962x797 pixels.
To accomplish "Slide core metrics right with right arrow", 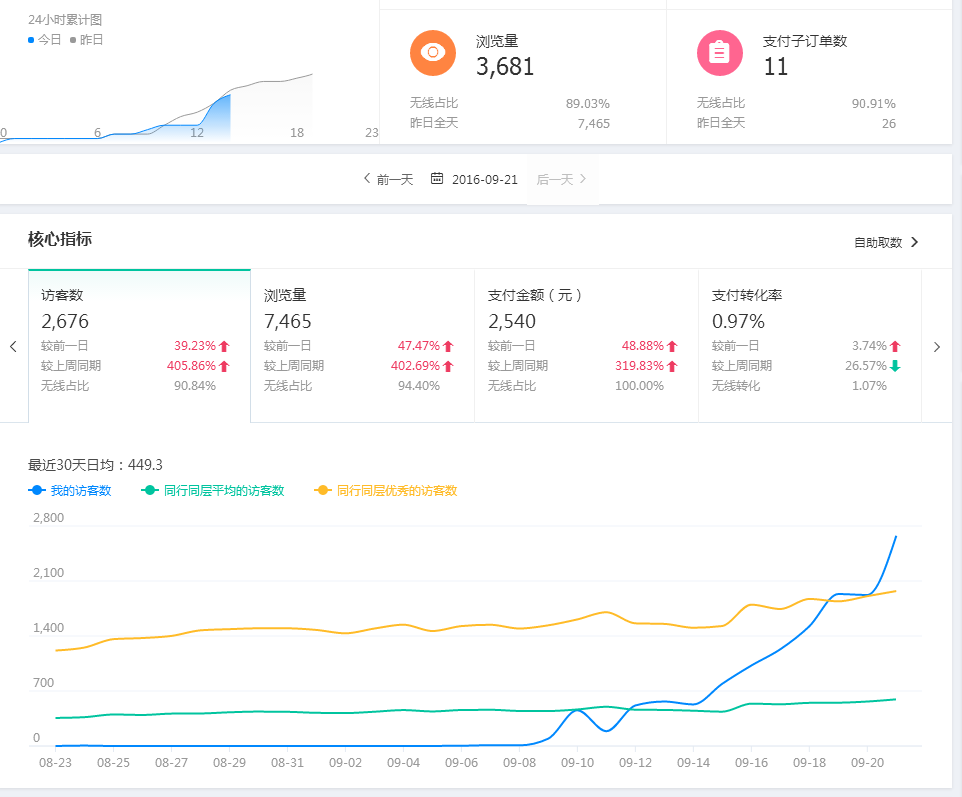I will (x=937, y=347).
